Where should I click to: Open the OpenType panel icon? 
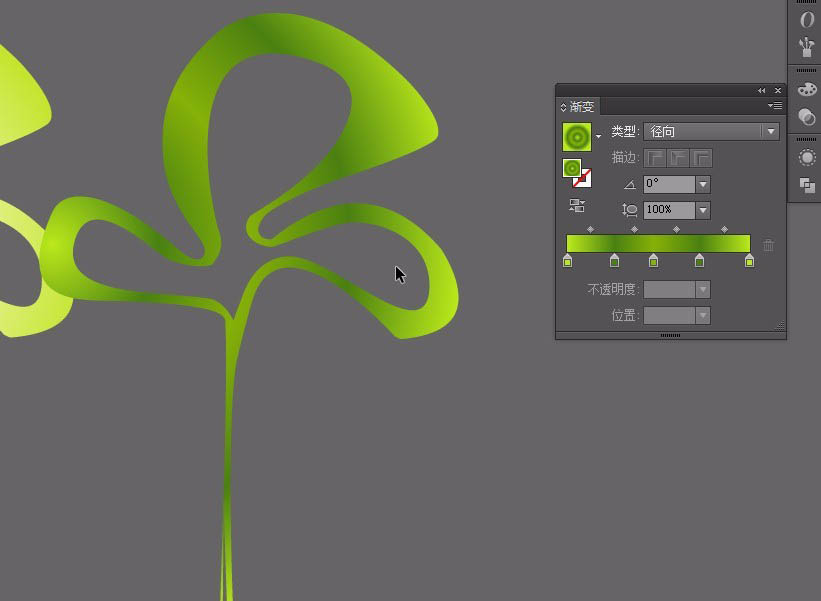click(x=807, y=20)
